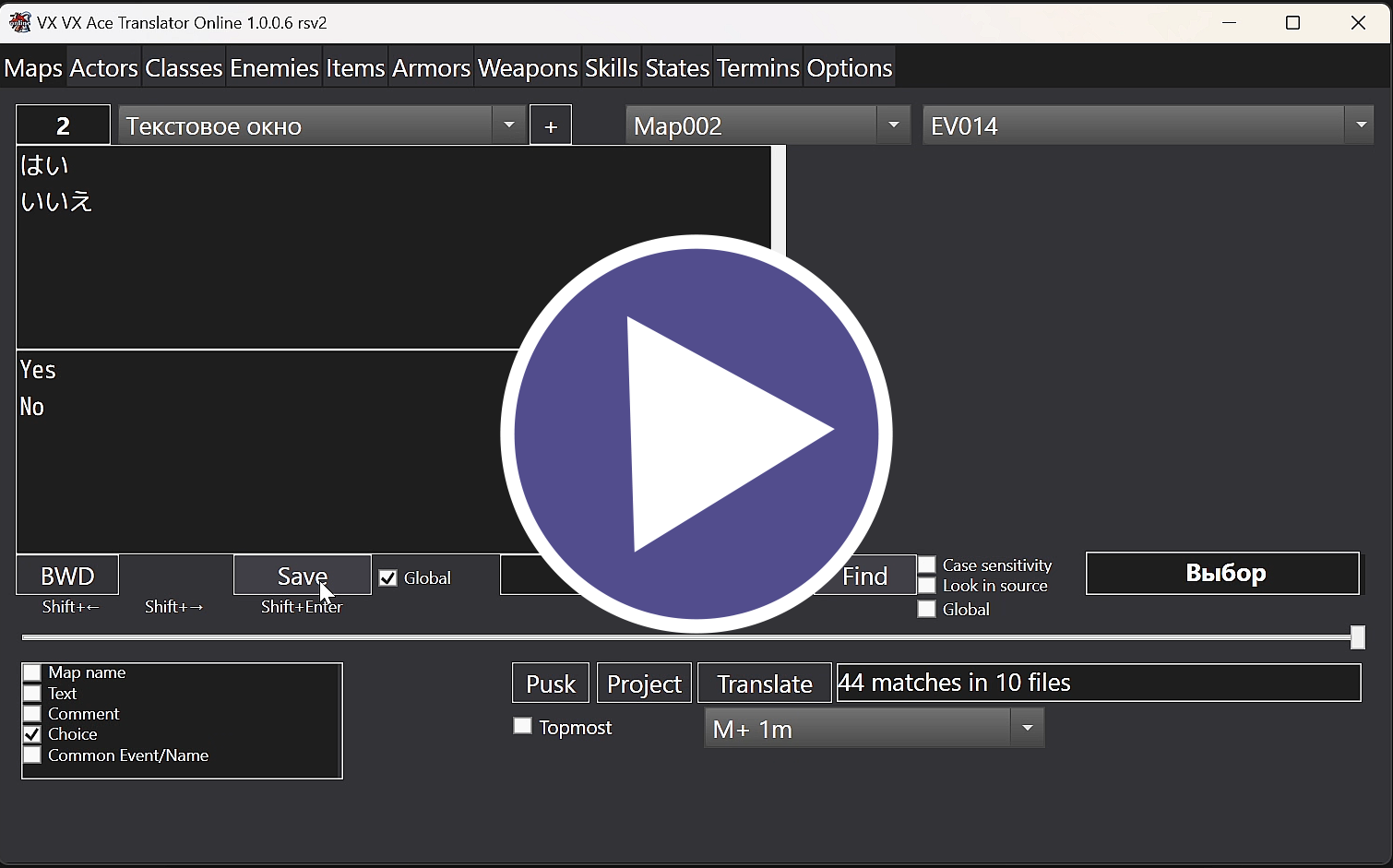
Task: Enable the Topmost checkbox
Action: tap(522, 726)
